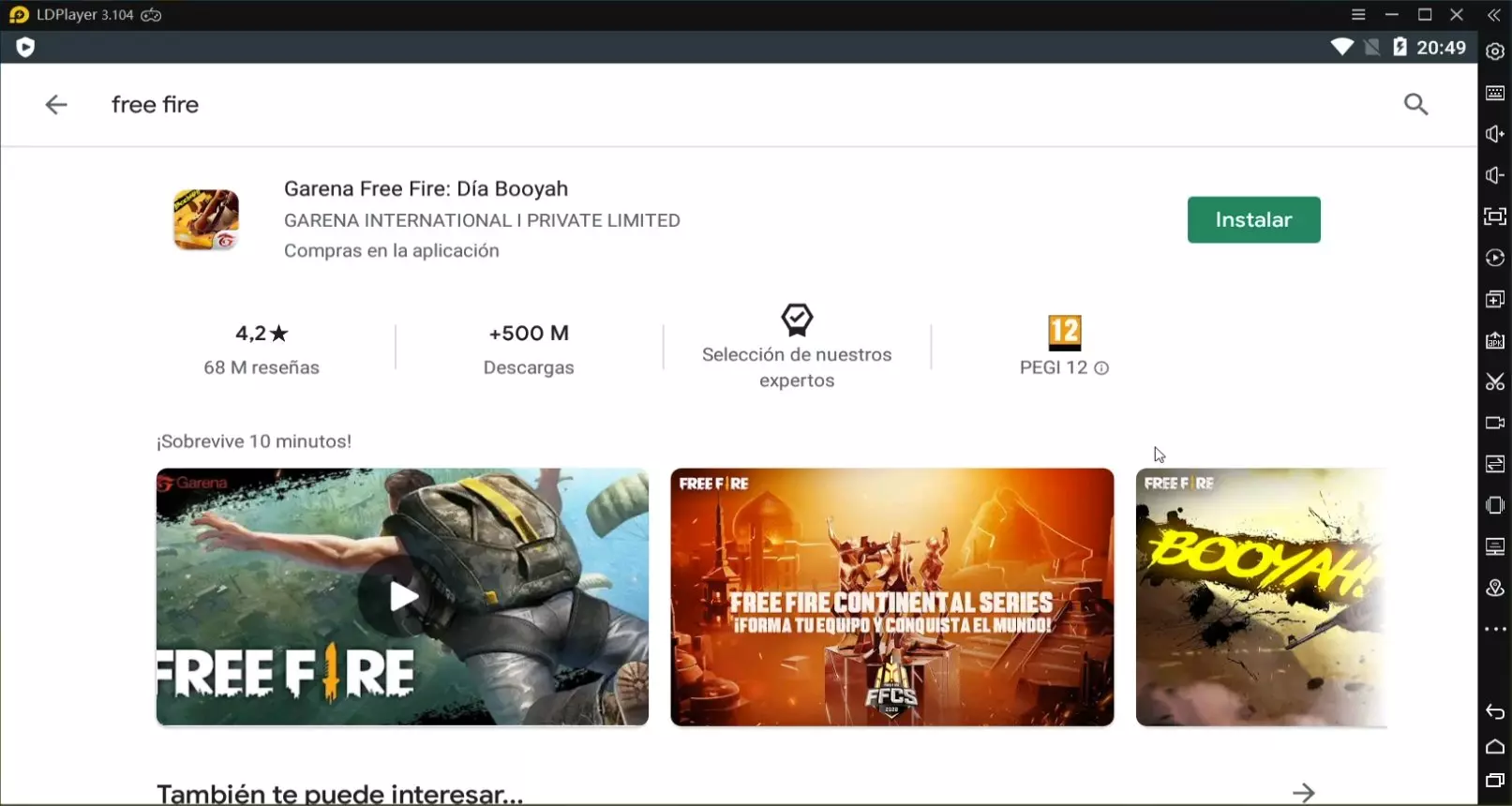Open the LDPlayer hamburger menu
The width and height of the screenshot is (1512, 806).
tap(1358, 15)
